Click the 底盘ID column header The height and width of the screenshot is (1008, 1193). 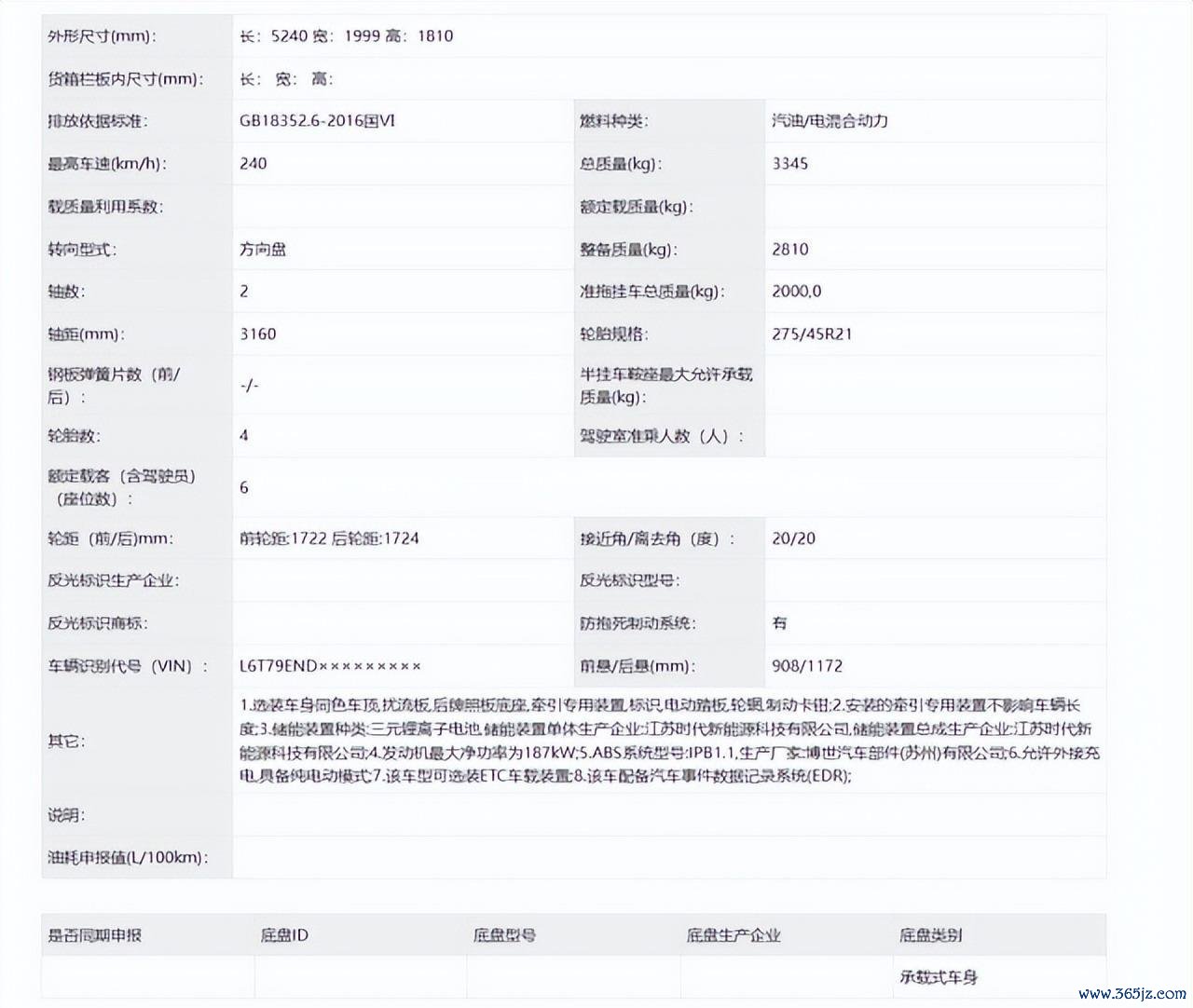tap(284, 935)
